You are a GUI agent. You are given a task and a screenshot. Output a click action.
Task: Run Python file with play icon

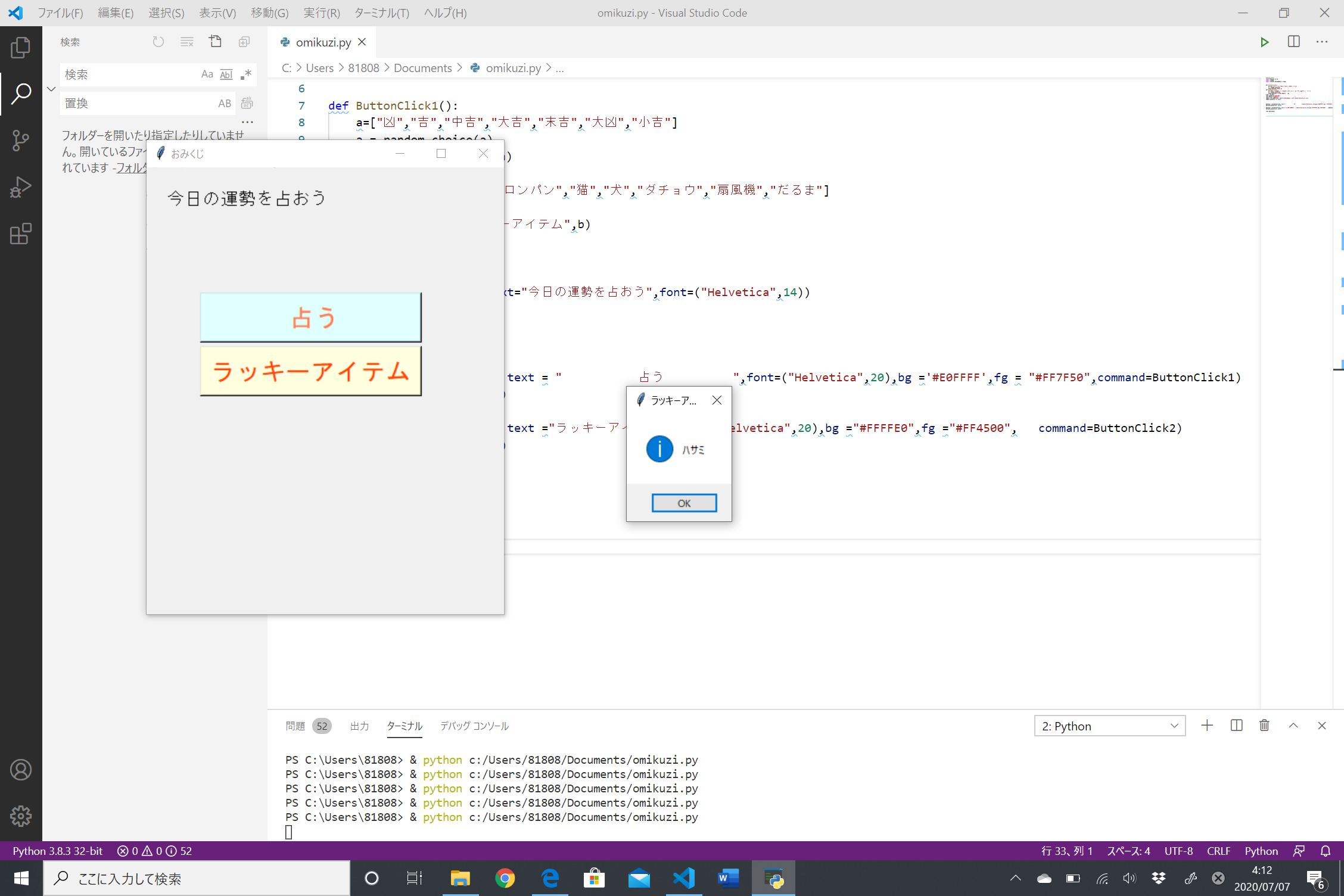point(1264,42)
